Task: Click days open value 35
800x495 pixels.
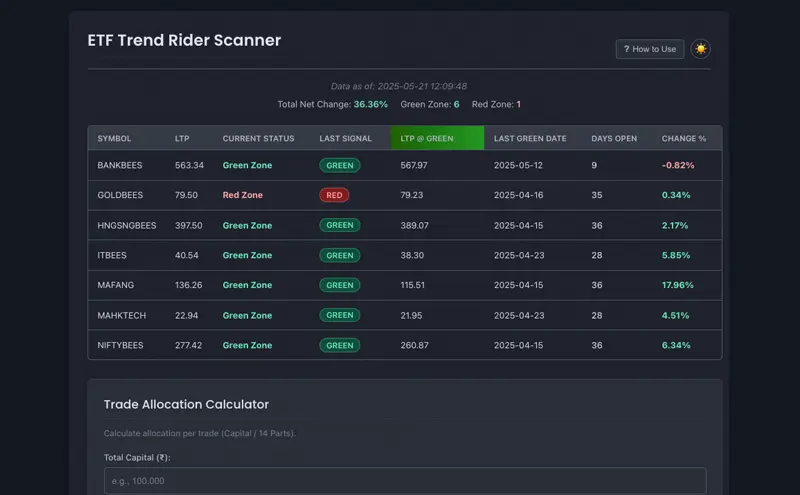Action: (597, 195)
